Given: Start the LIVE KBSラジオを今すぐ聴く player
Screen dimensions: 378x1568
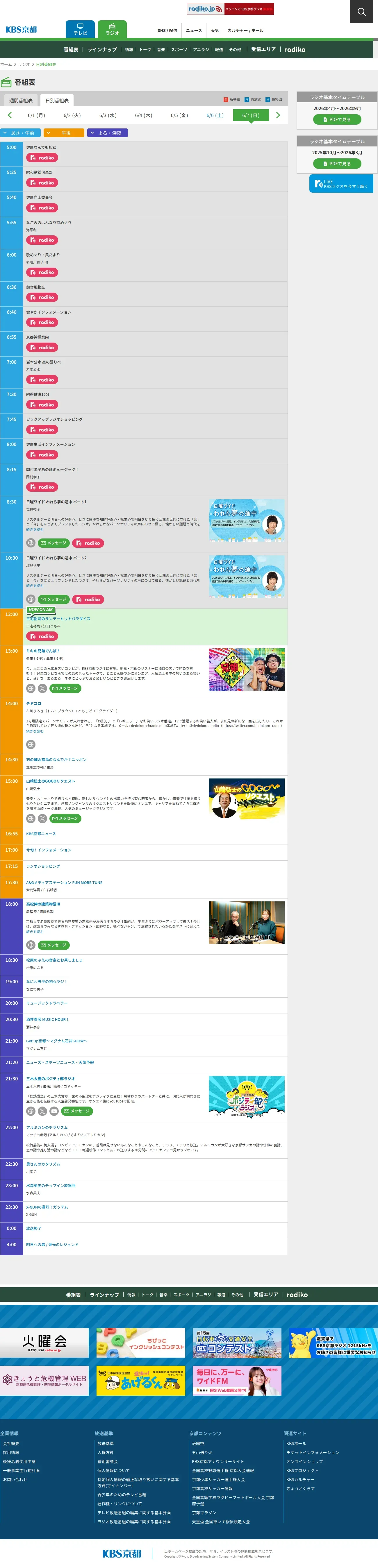Looking at the screenshot, I should (x=341, y=184).
